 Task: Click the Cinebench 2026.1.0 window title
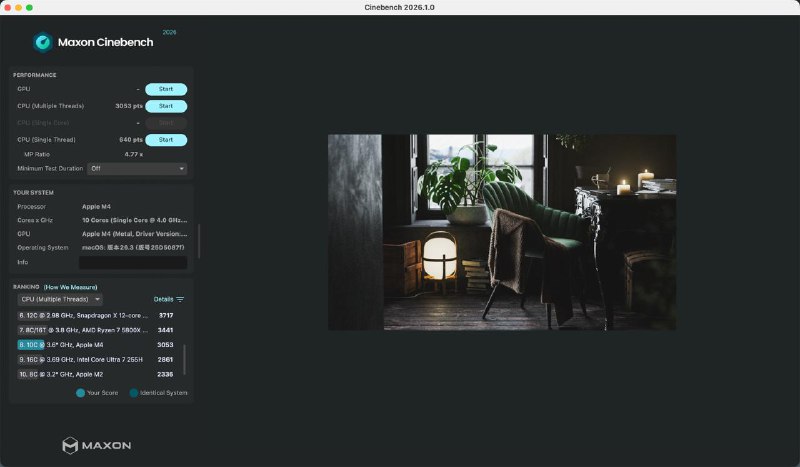click(399, 8)
